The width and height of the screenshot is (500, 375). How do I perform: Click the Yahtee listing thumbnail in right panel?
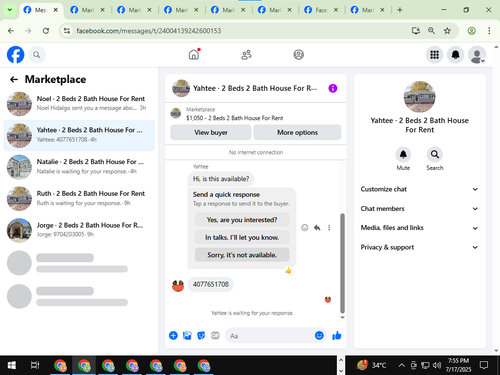click(419, 97)
